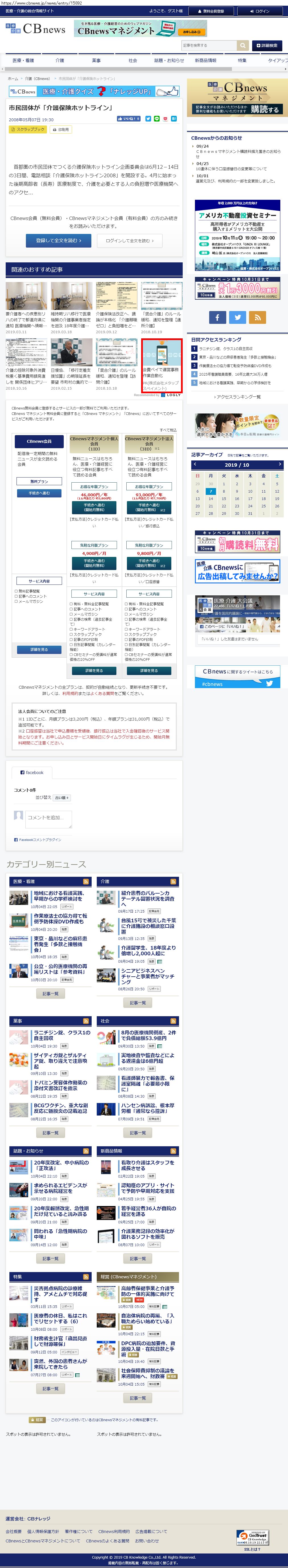Image resolution: width=288 pixels, height=1568 pixels.
Task: Click ホーム breadcrumb link
Action: click(x=13, y=79)
